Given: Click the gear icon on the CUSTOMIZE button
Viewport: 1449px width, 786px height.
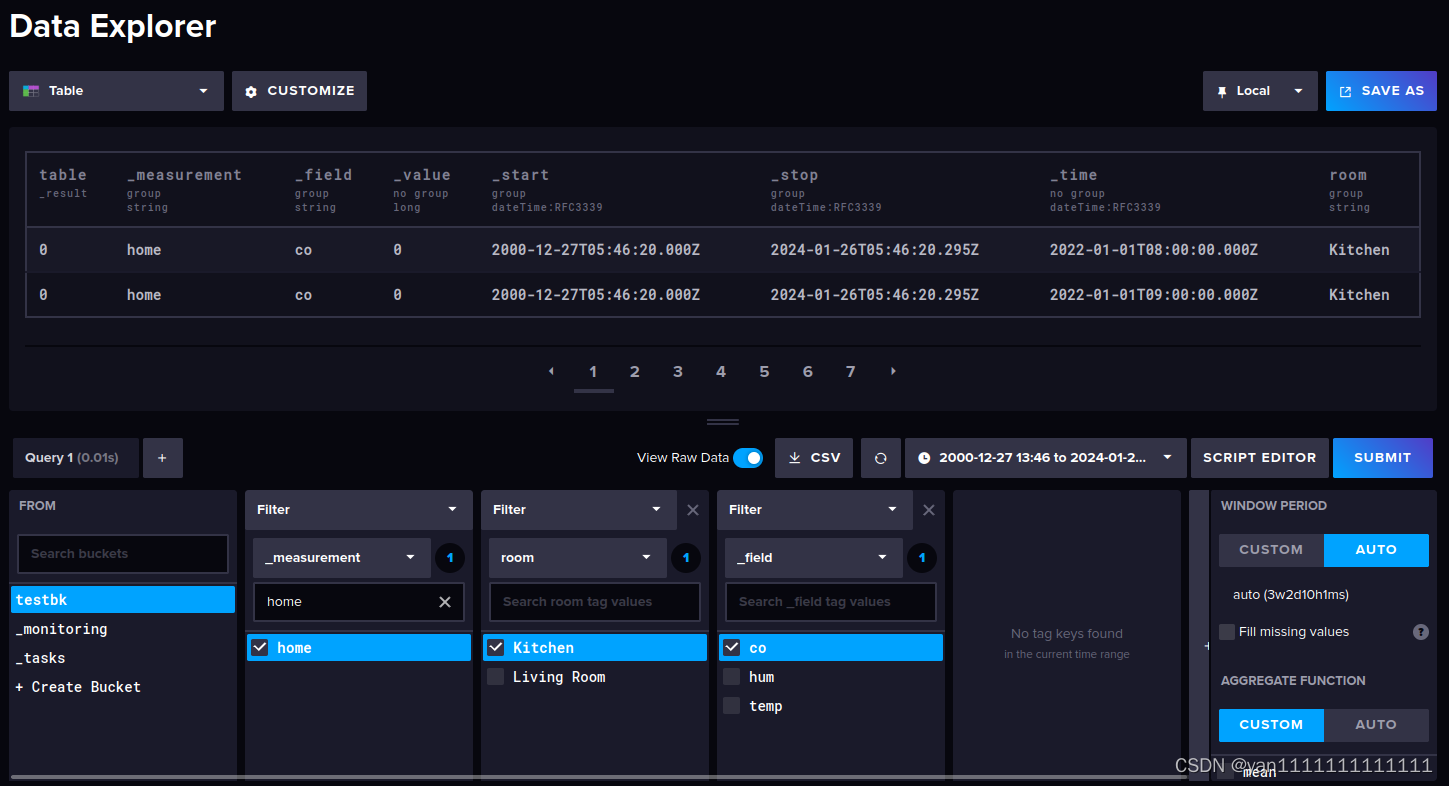Looking at the screenshot, I should point(251,90).
